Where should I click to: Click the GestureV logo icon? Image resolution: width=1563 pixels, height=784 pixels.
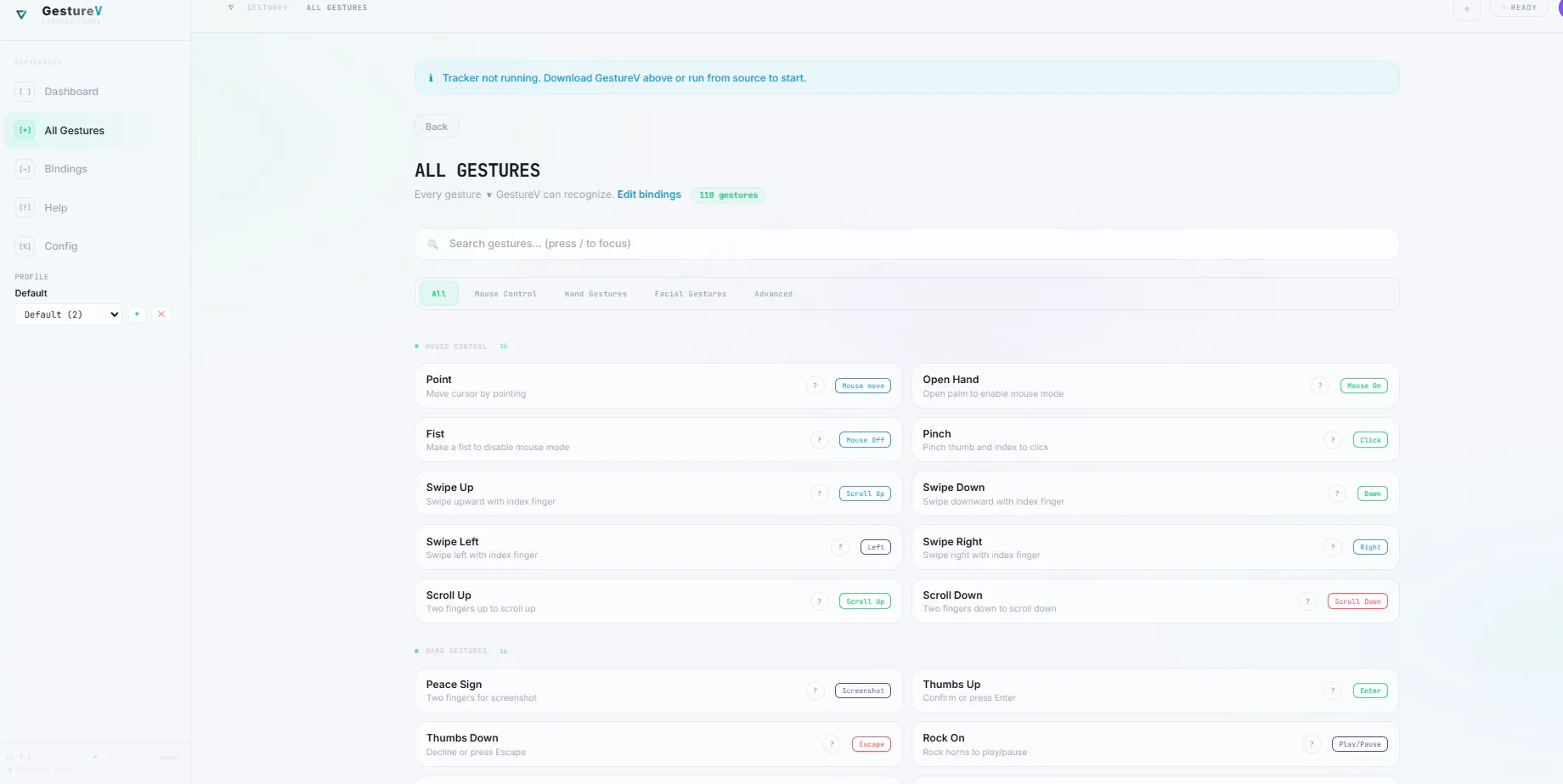coord(22,14)
